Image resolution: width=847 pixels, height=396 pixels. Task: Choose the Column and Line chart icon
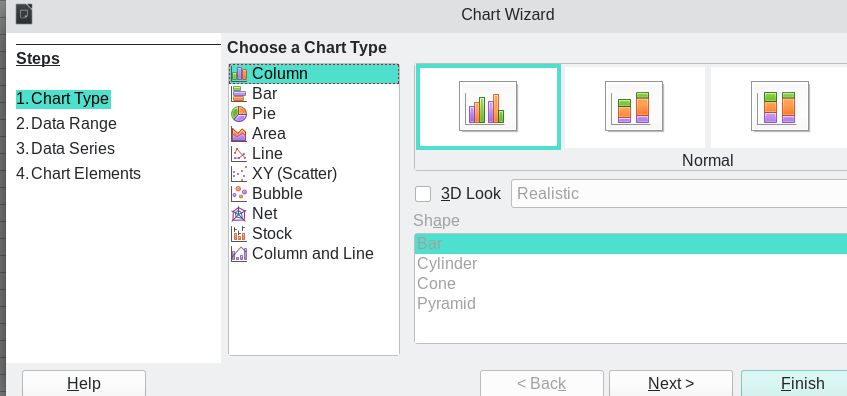pos(239,253)
